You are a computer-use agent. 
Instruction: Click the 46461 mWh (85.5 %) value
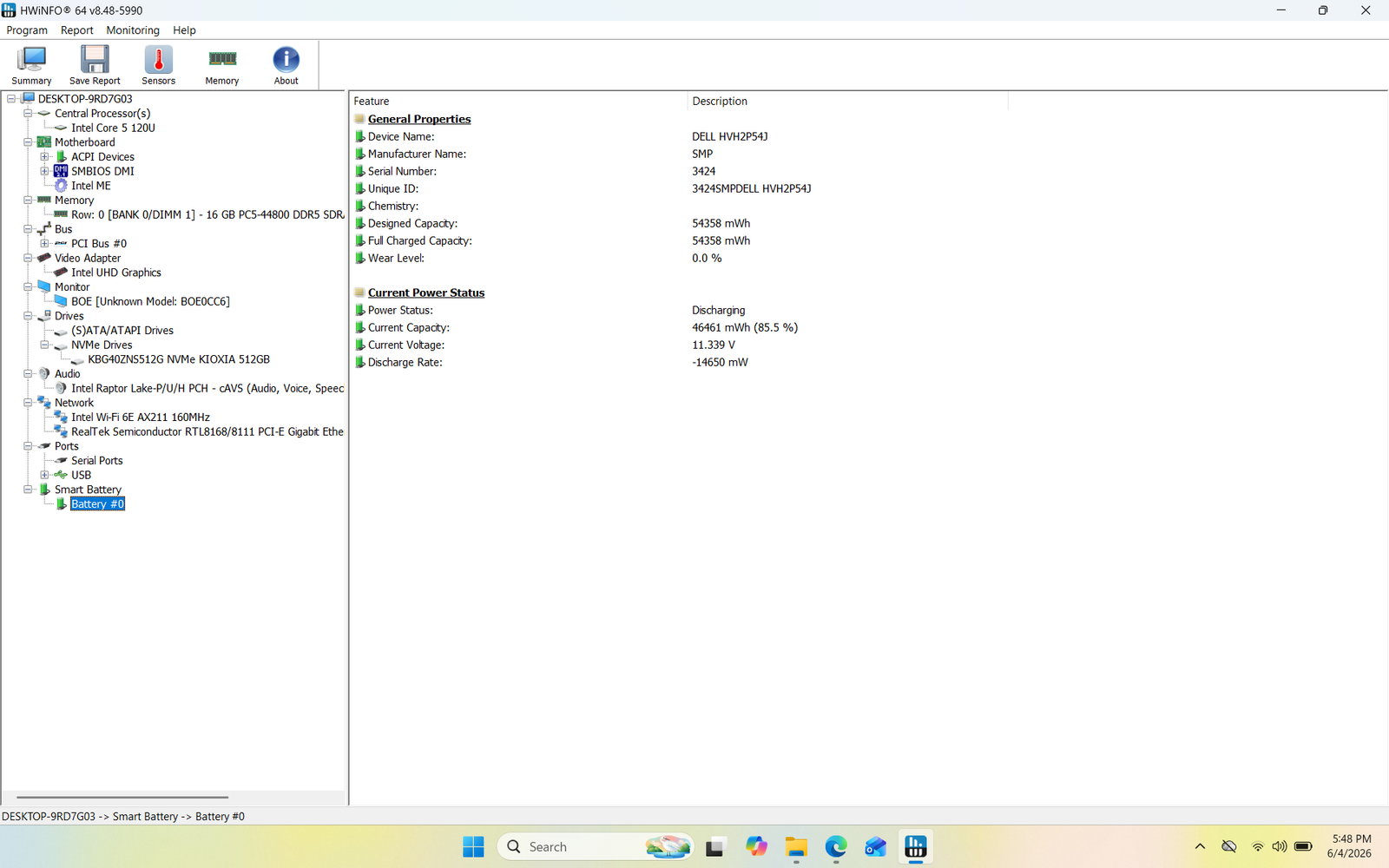click(x=745, y=327)
